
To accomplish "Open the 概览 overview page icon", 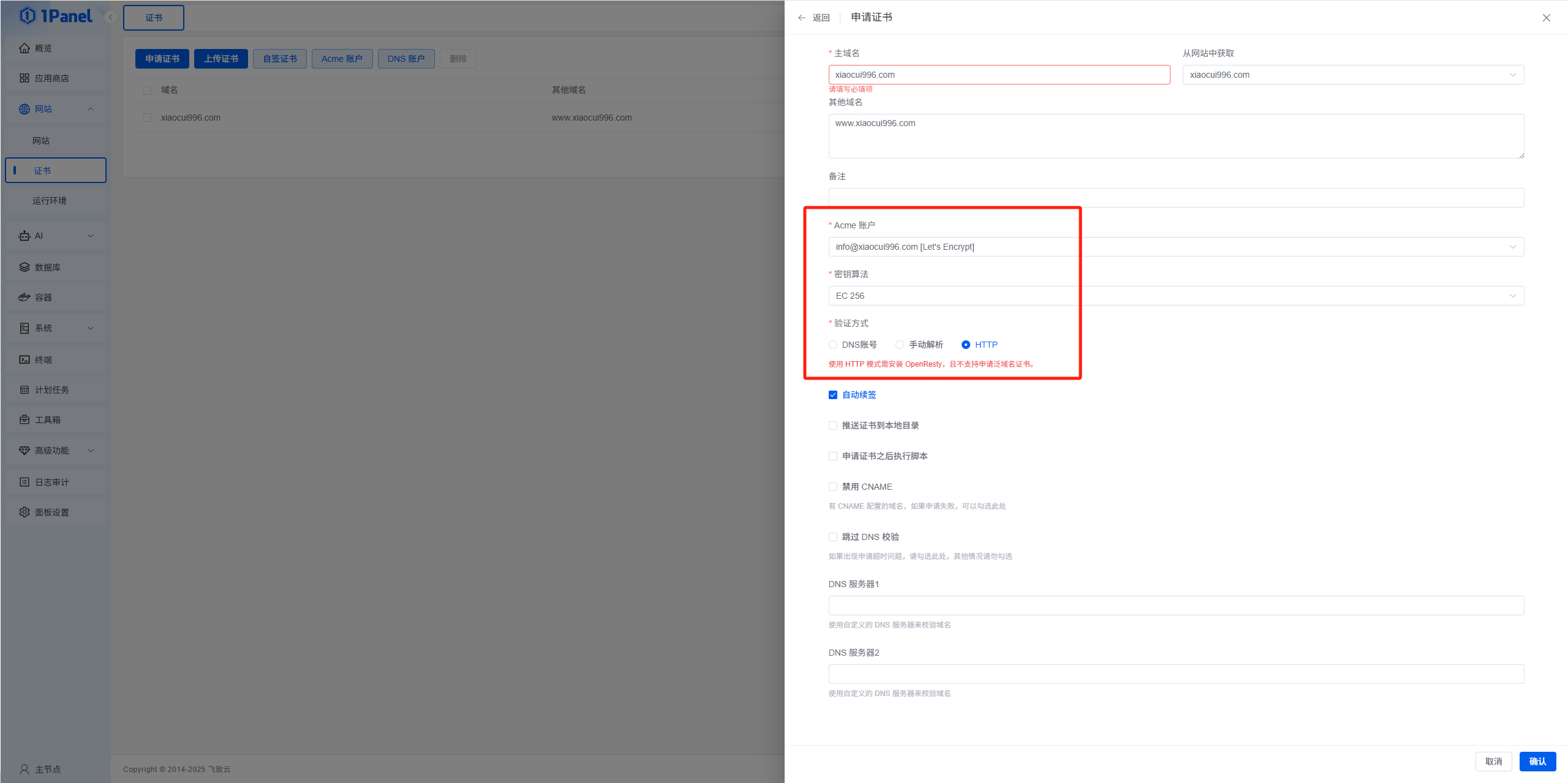I will coord(24,48).
